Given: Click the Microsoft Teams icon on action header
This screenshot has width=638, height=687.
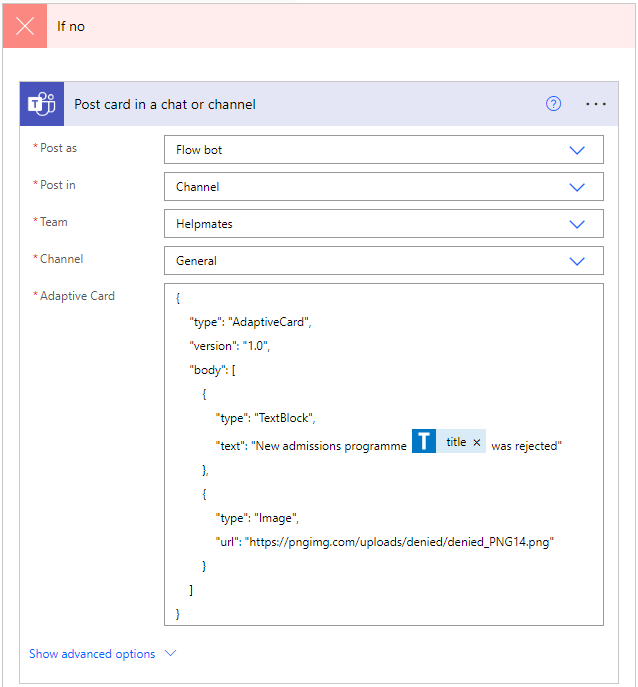Looking at the screenshot, I should pyautogui.click(x=41, y=104).
